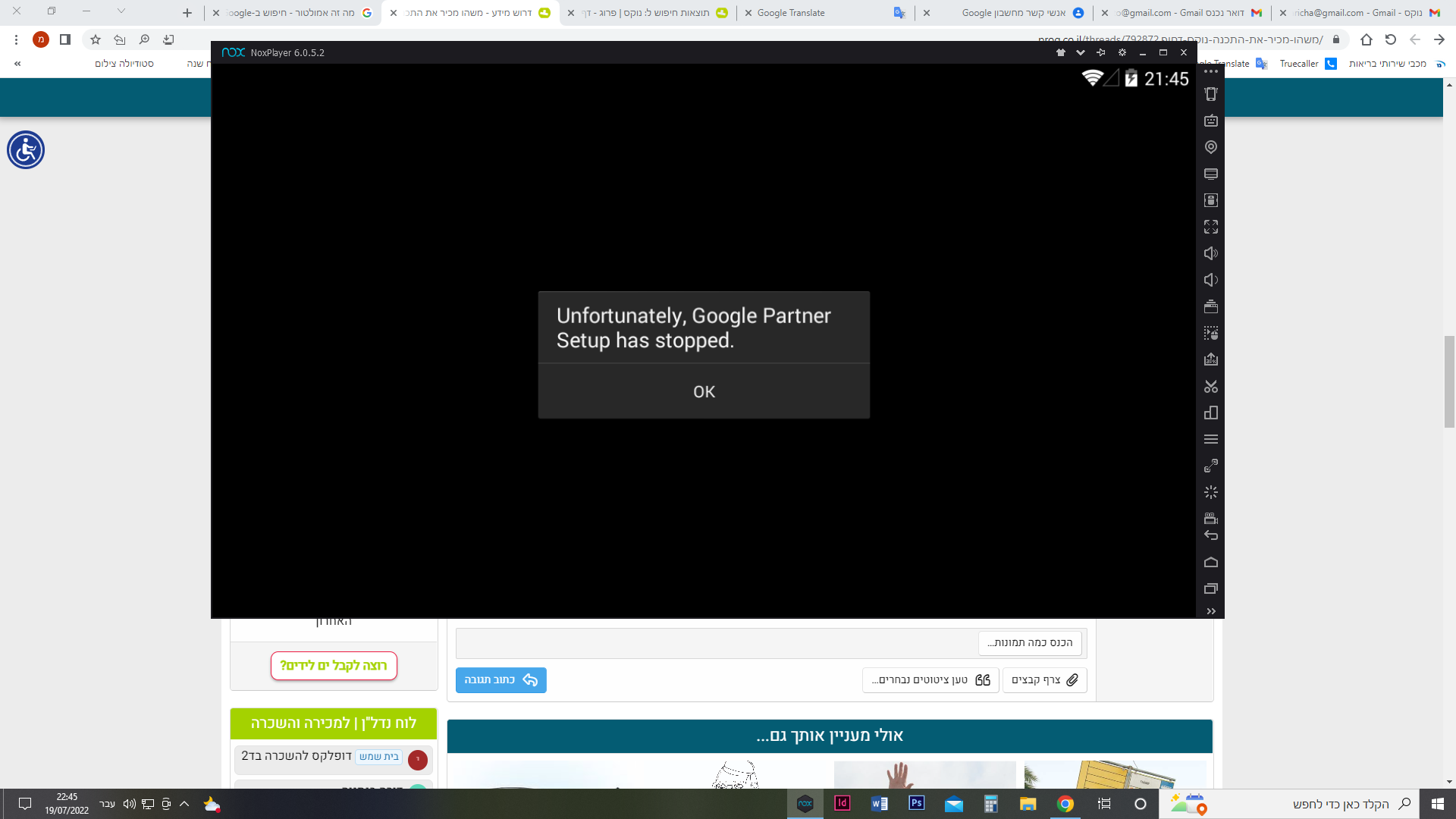Open Windows Start menu
Viewport: 1456px width, 819px height.
tap(1437, 804)
